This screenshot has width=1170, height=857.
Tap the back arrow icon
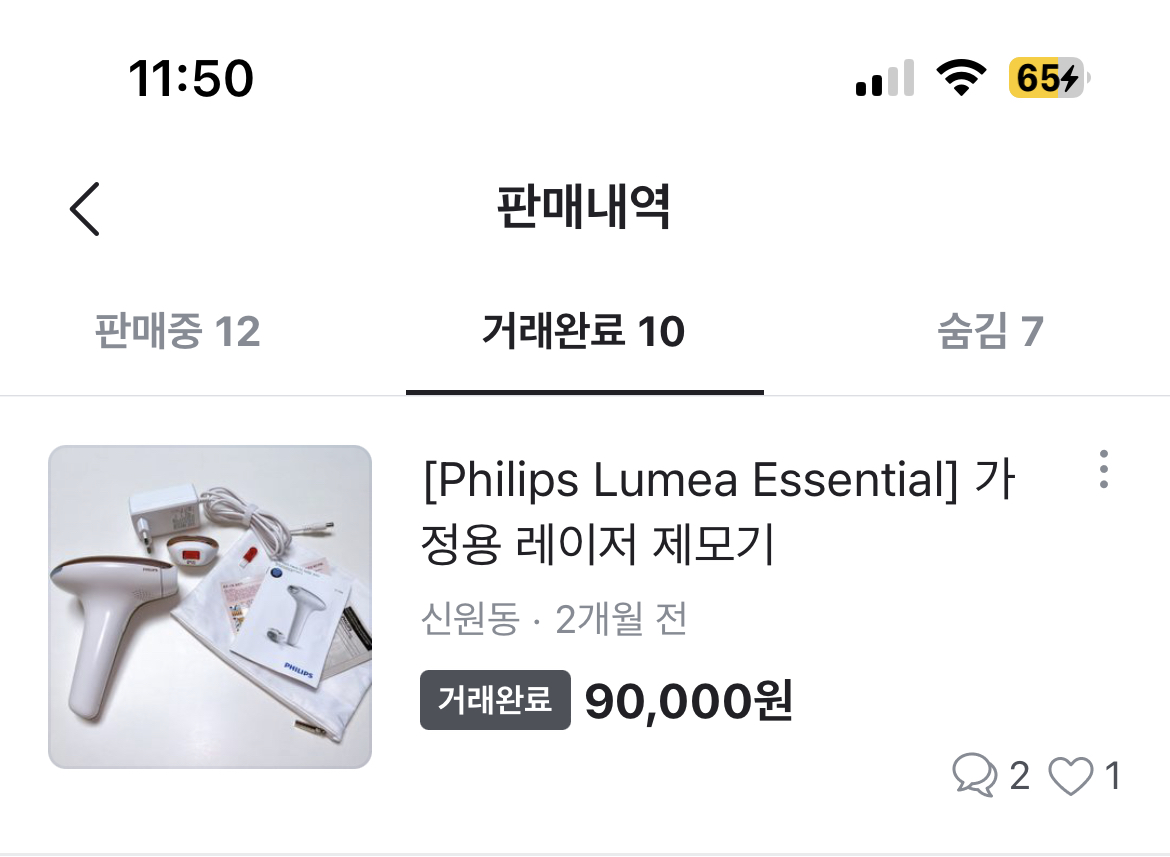[x=85, y=209]
